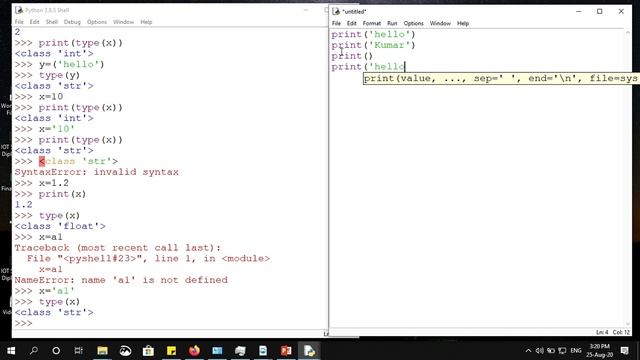
Task: Open Sticky Notes from taskbar
Action: coord(171,351)
